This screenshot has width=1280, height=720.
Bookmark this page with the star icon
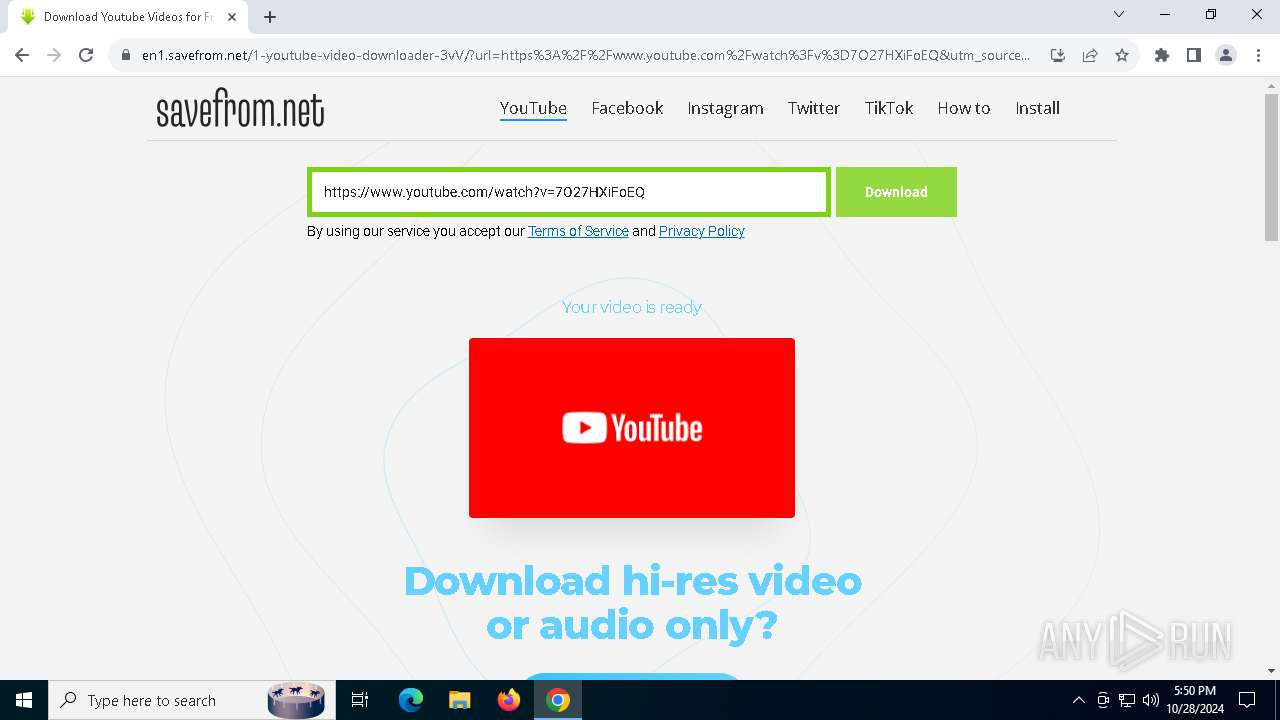point(1122,55)
